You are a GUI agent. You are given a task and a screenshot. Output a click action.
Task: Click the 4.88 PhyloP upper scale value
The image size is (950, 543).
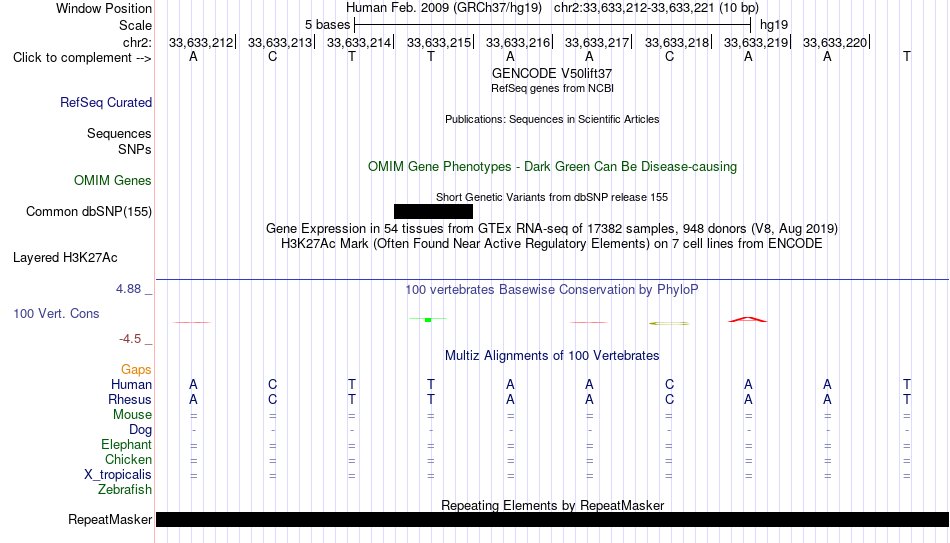[x=128, y=289]
